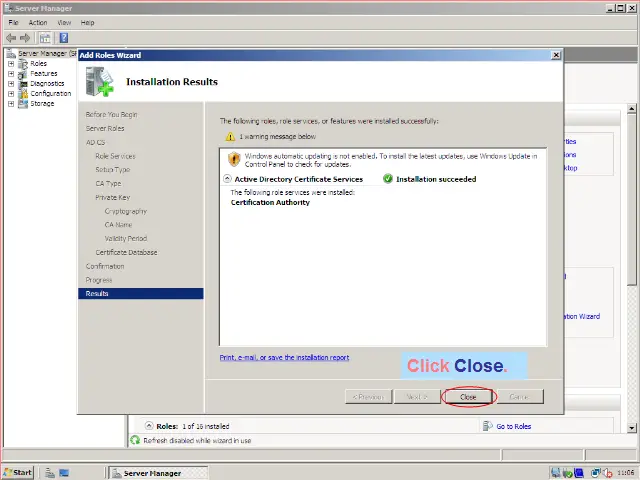Viewport: 640px width, 480px height.
Task: Collapse the Roles summary section chevron
Action: (149, 426)
